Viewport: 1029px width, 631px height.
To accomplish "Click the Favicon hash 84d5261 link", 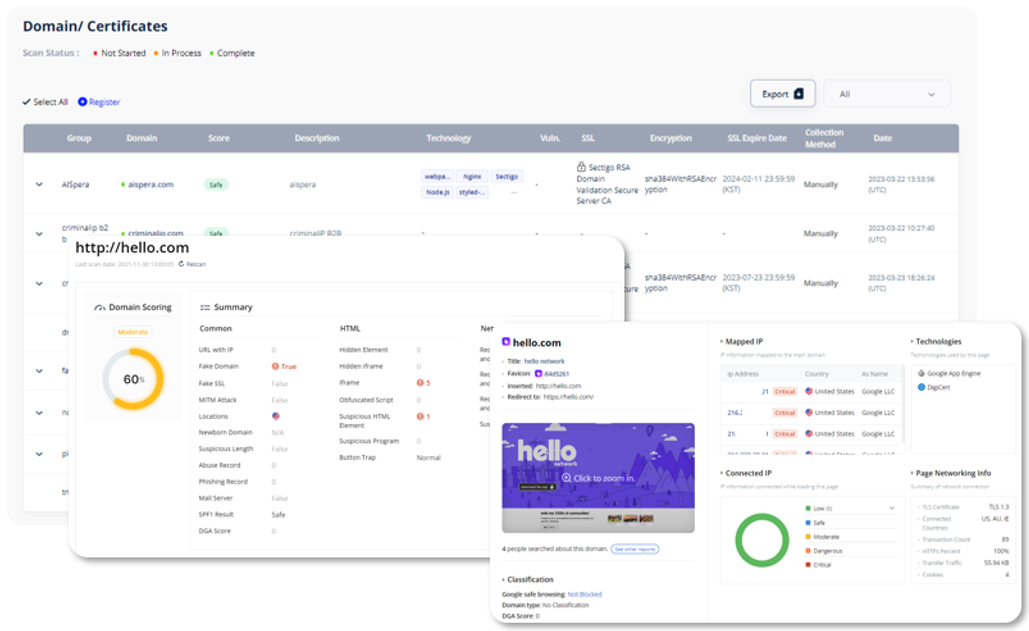I will click(x=556, y=374).
